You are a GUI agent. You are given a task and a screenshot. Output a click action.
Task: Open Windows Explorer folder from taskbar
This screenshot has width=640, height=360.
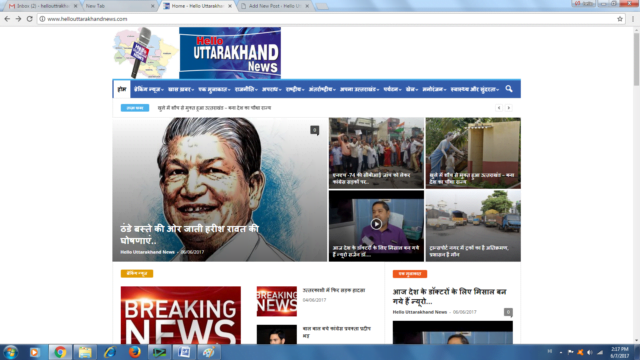(x=85, y=352)
